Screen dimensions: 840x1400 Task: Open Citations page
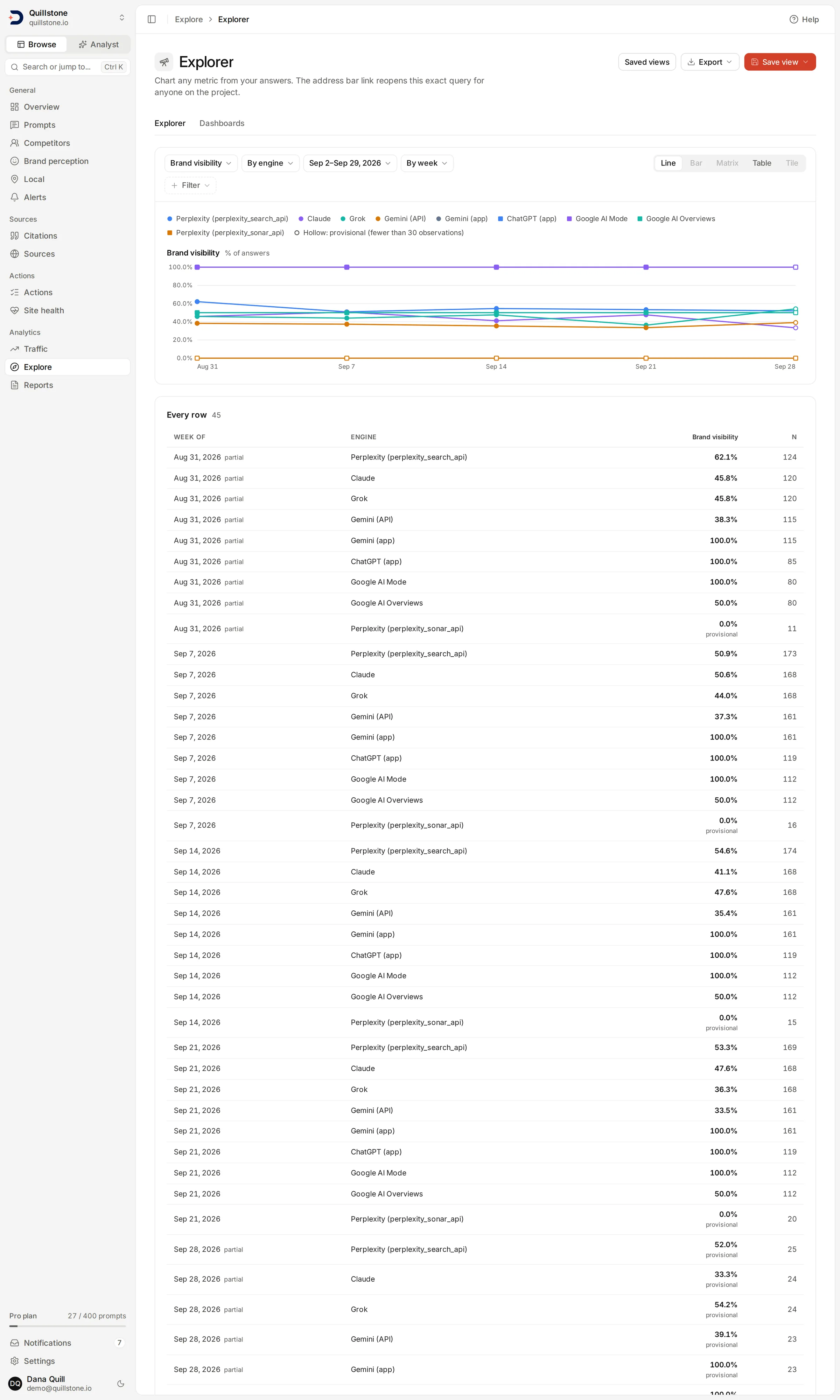pos(67,236)
